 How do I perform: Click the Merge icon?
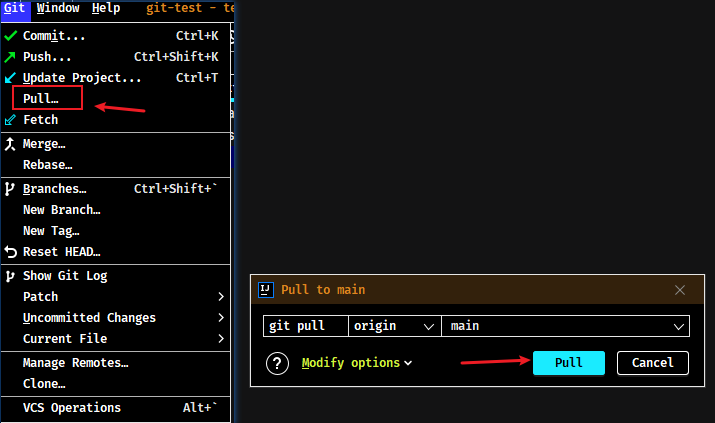[10, 144]
